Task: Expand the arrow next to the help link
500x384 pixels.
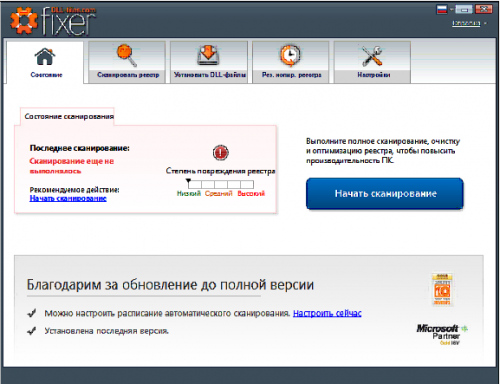Action: coord(485,23)
